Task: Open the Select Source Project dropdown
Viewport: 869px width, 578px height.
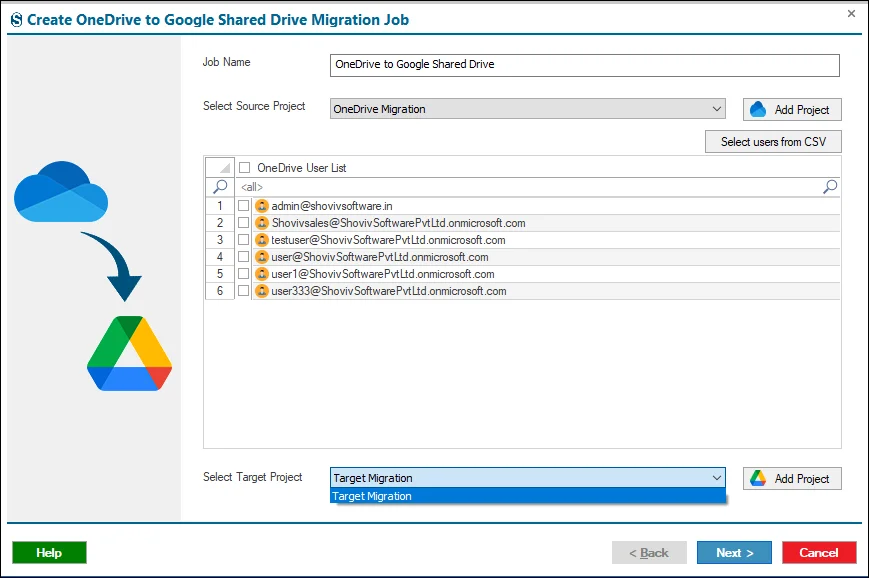Action: pos(528,109)
